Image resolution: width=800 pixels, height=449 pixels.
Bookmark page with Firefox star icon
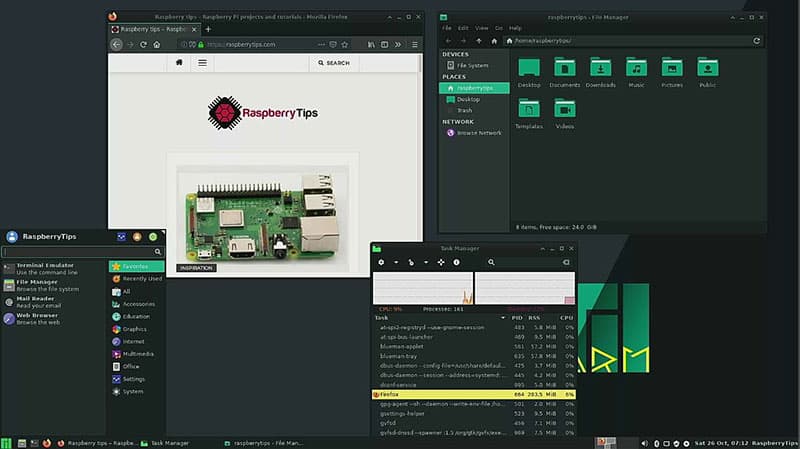(x=345, y=44)
